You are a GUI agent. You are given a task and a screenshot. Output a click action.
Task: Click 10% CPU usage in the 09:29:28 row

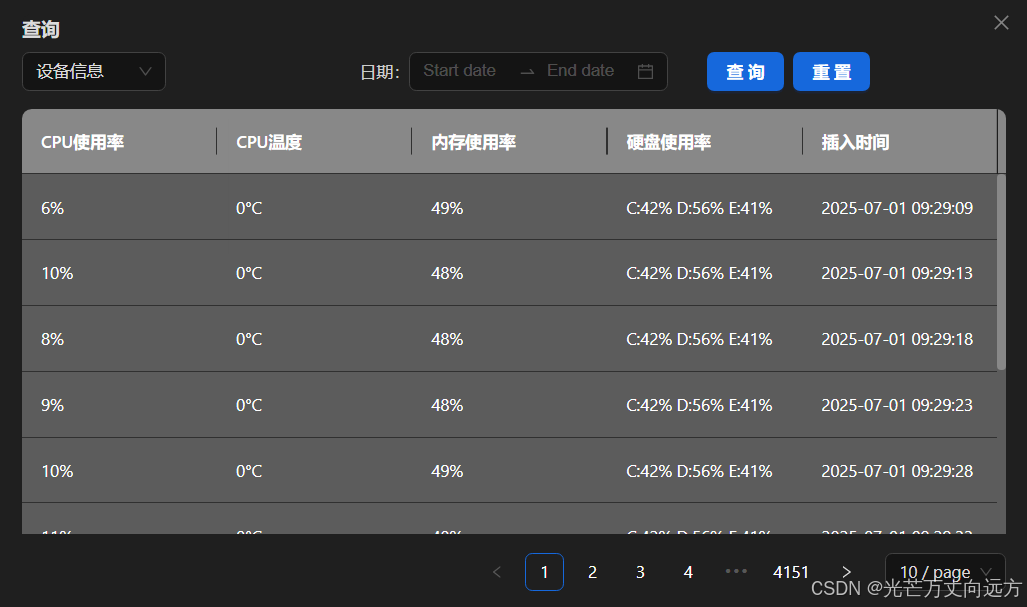click(x=57, y=471)
